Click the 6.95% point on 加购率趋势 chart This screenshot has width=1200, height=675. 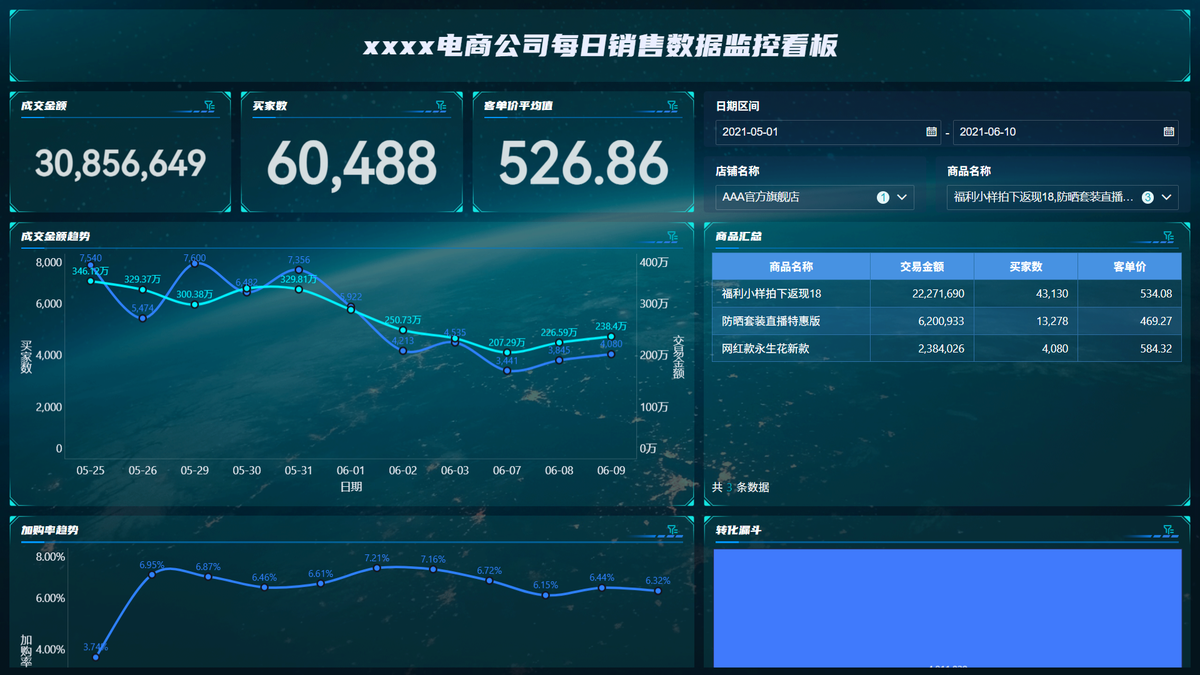point(152,574)
